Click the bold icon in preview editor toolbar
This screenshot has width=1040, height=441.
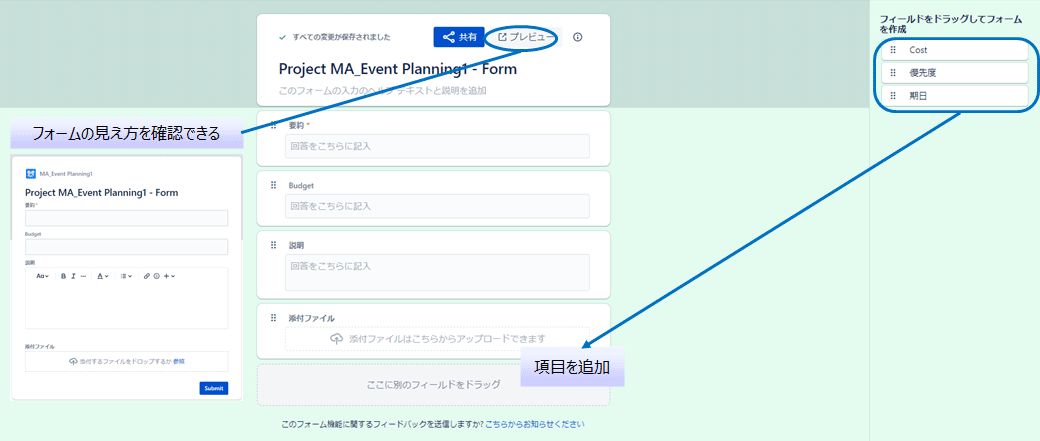click(x=62, y=275)
